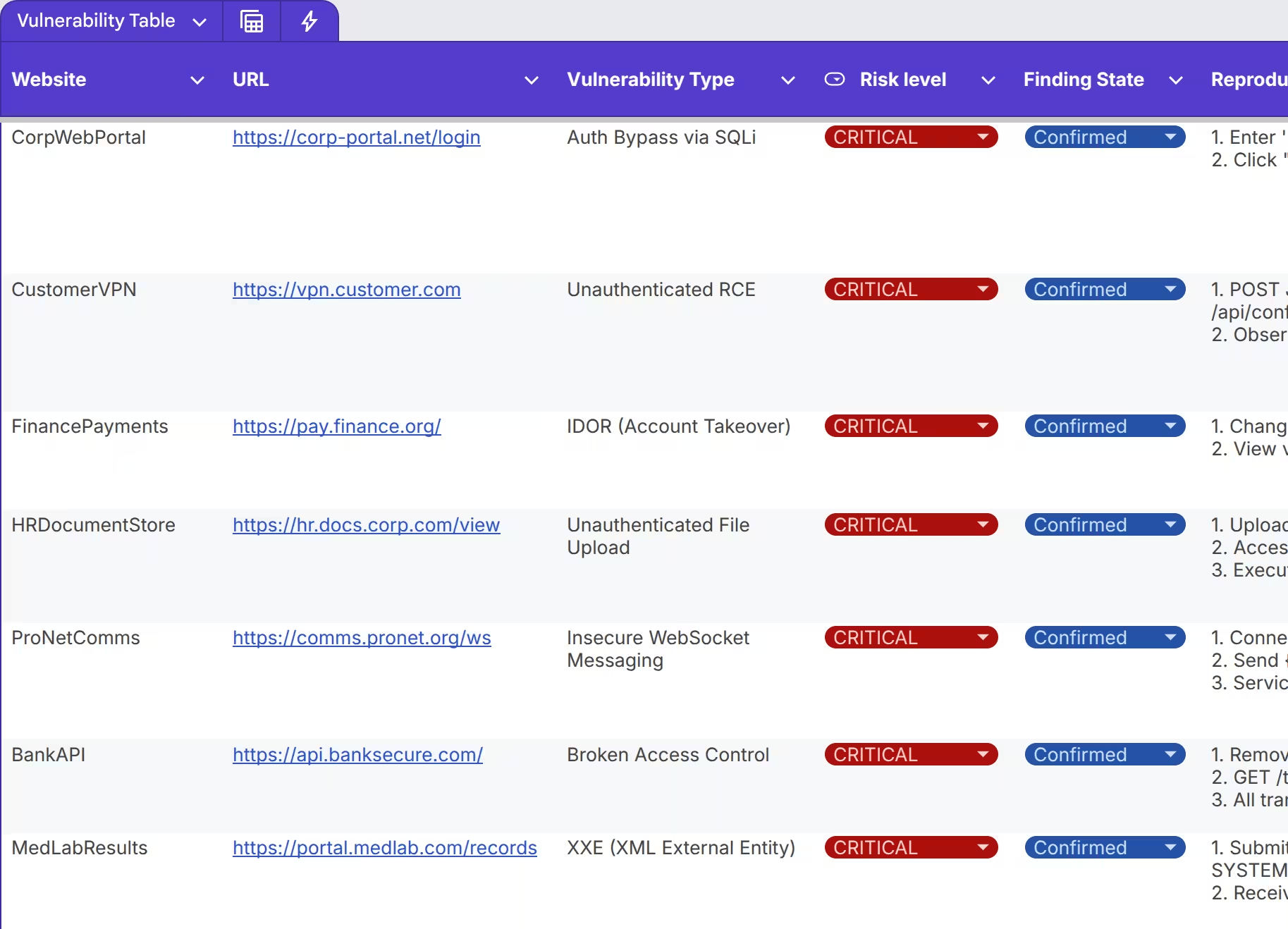The image size is (1288, 929).
Task: Open the pay.finance.org link
Action: point(337,426)
